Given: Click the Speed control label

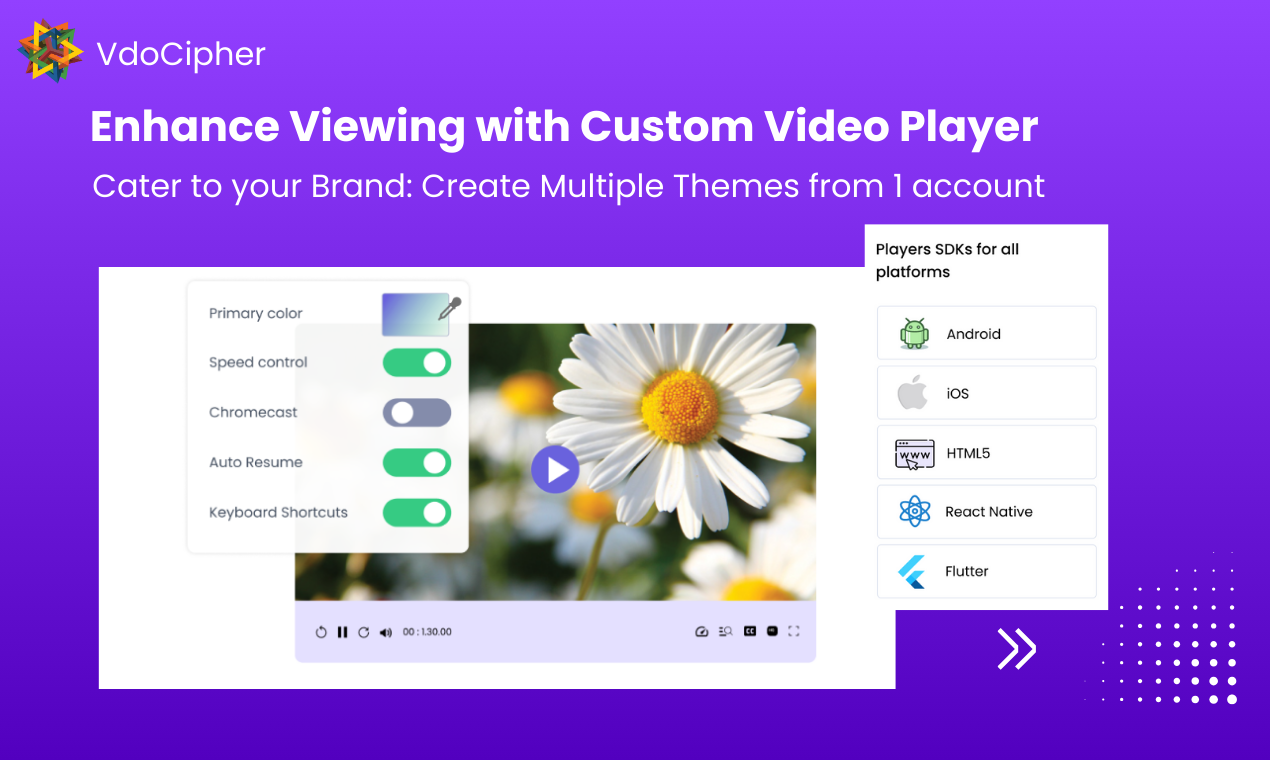Looking at the screenshot, I should (x=258, y=362).
